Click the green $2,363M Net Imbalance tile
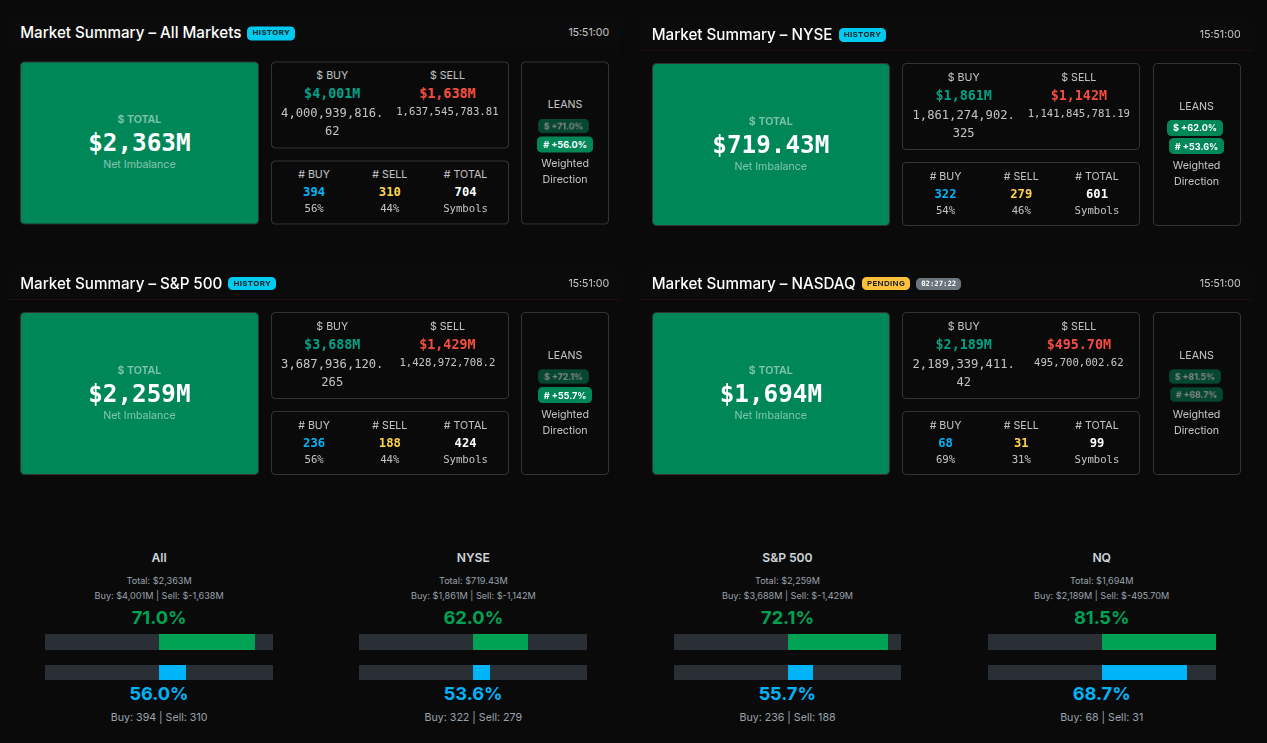 tap(140, 143)
